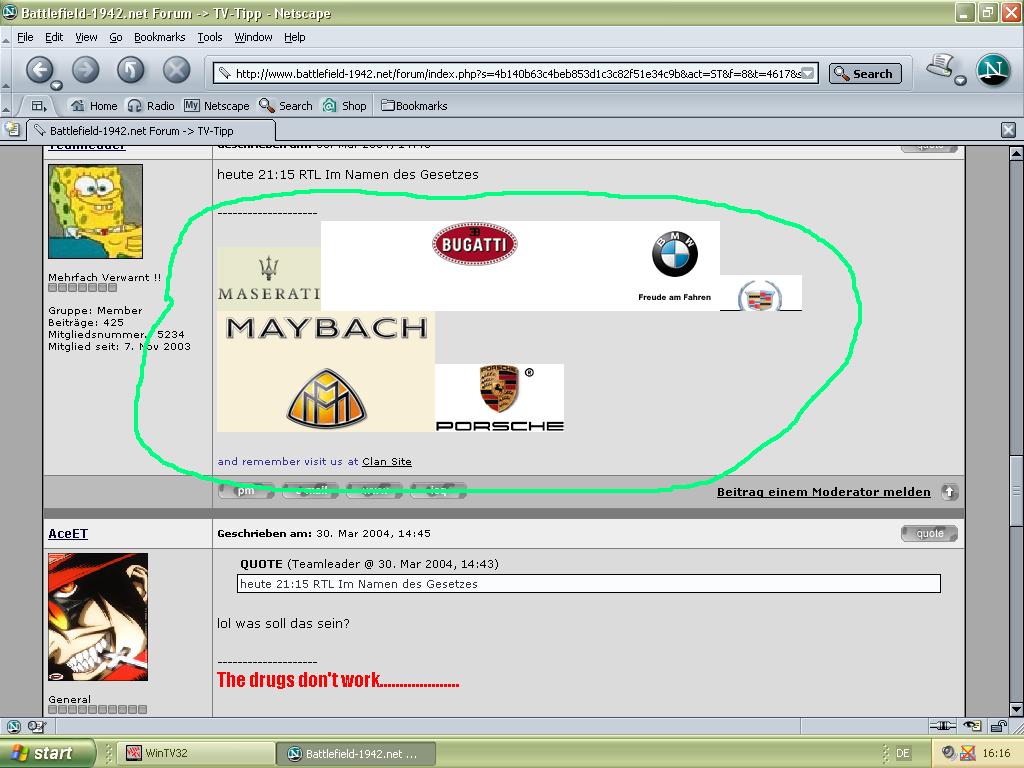Collapse the menu bar grippy

pos(5,38)
